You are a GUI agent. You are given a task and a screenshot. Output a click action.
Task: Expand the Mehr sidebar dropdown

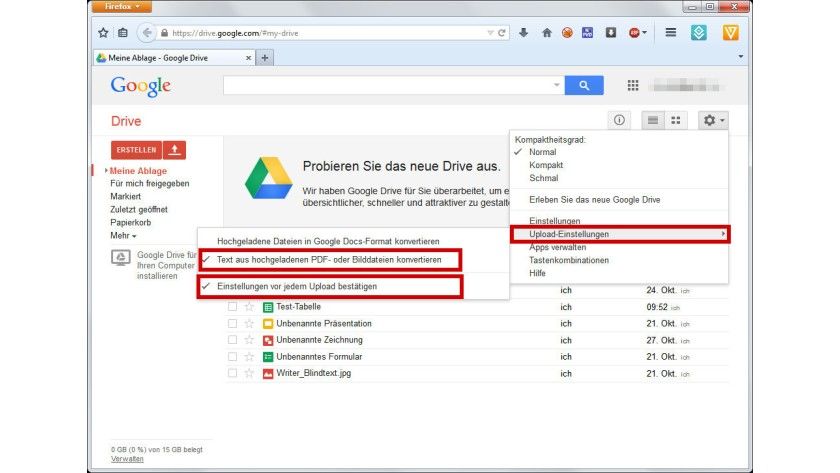pyautogui.click(x=123, y=236)
